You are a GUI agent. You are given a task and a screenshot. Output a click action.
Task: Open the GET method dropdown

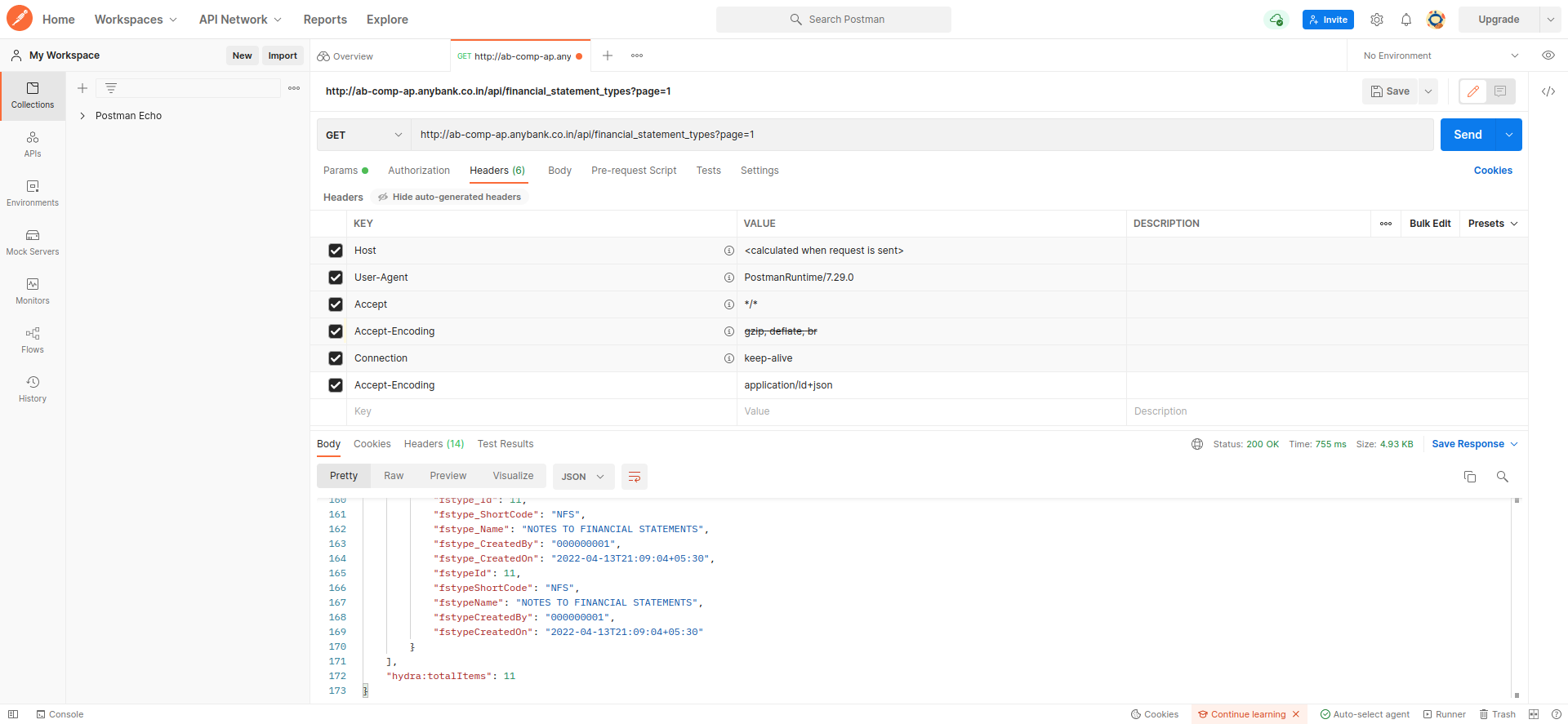click(363, 135)
